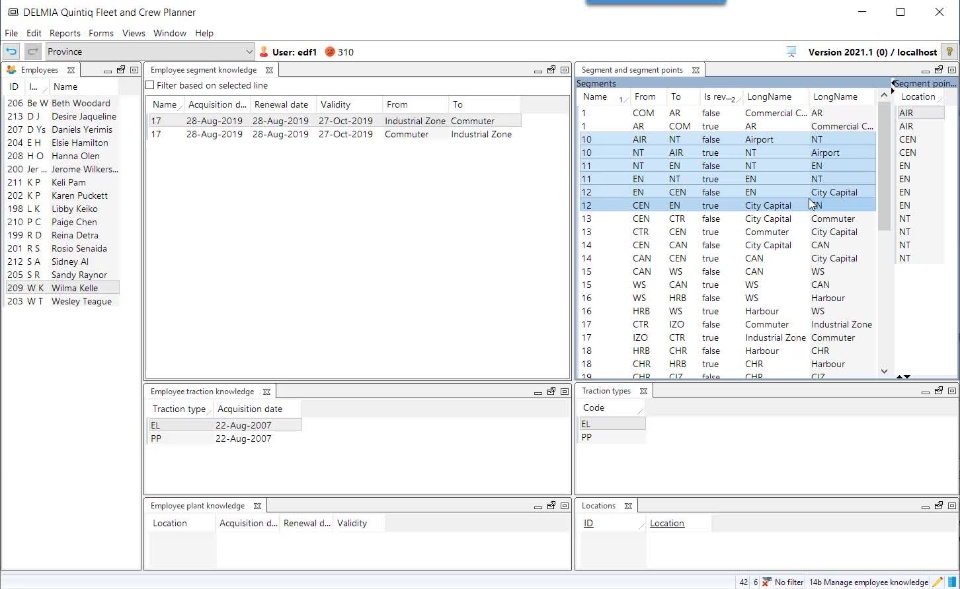Open the Views menu

click(x=133, y=33)
